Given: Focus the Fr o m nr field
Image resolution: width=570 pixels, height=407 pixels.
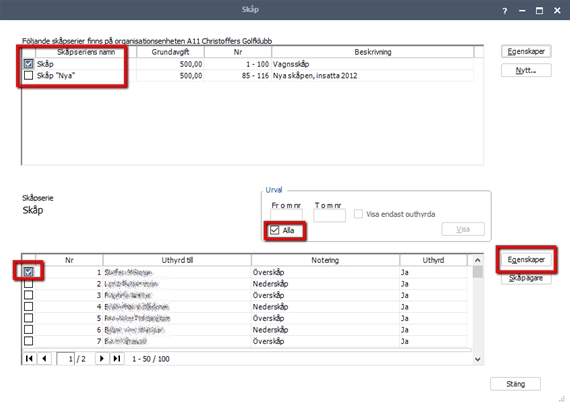Looking at the screenshot, I should 286,216.
